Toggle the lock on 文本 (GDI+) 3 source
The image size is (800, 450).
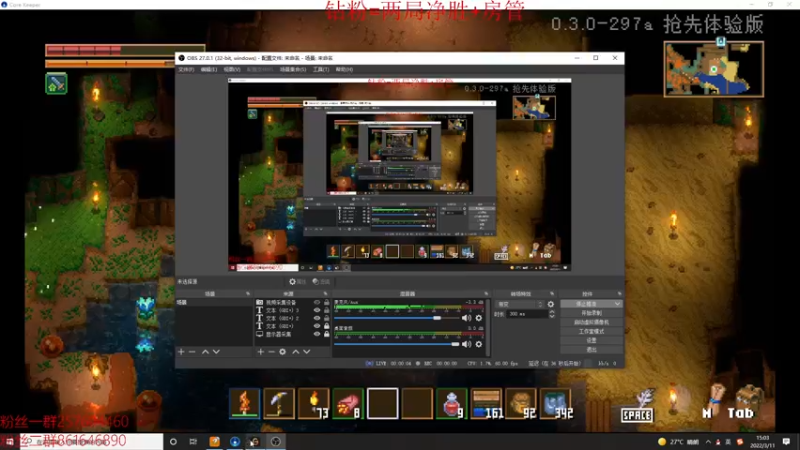pos(327,310)
